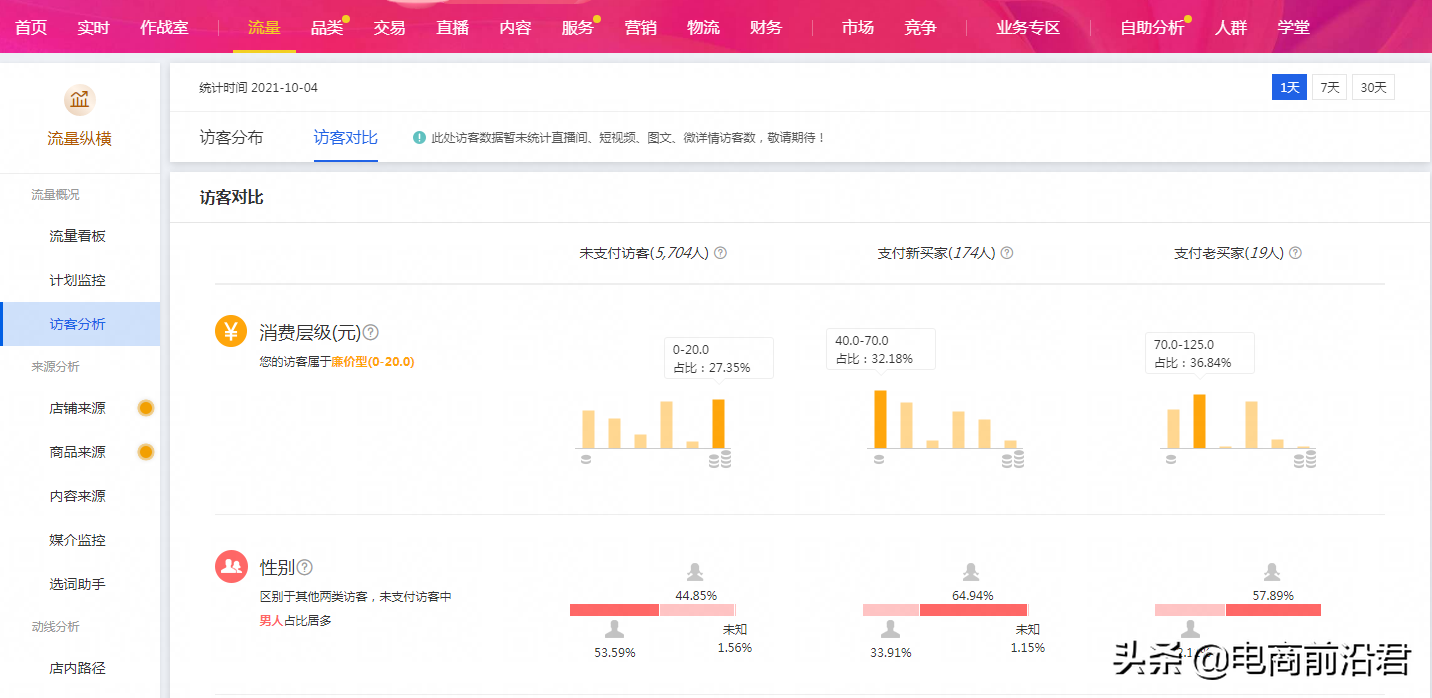The width and height of the screenshot is (1432, 698).
Task: Open 学堂 in the top navigation
Action: point(1294,27)
